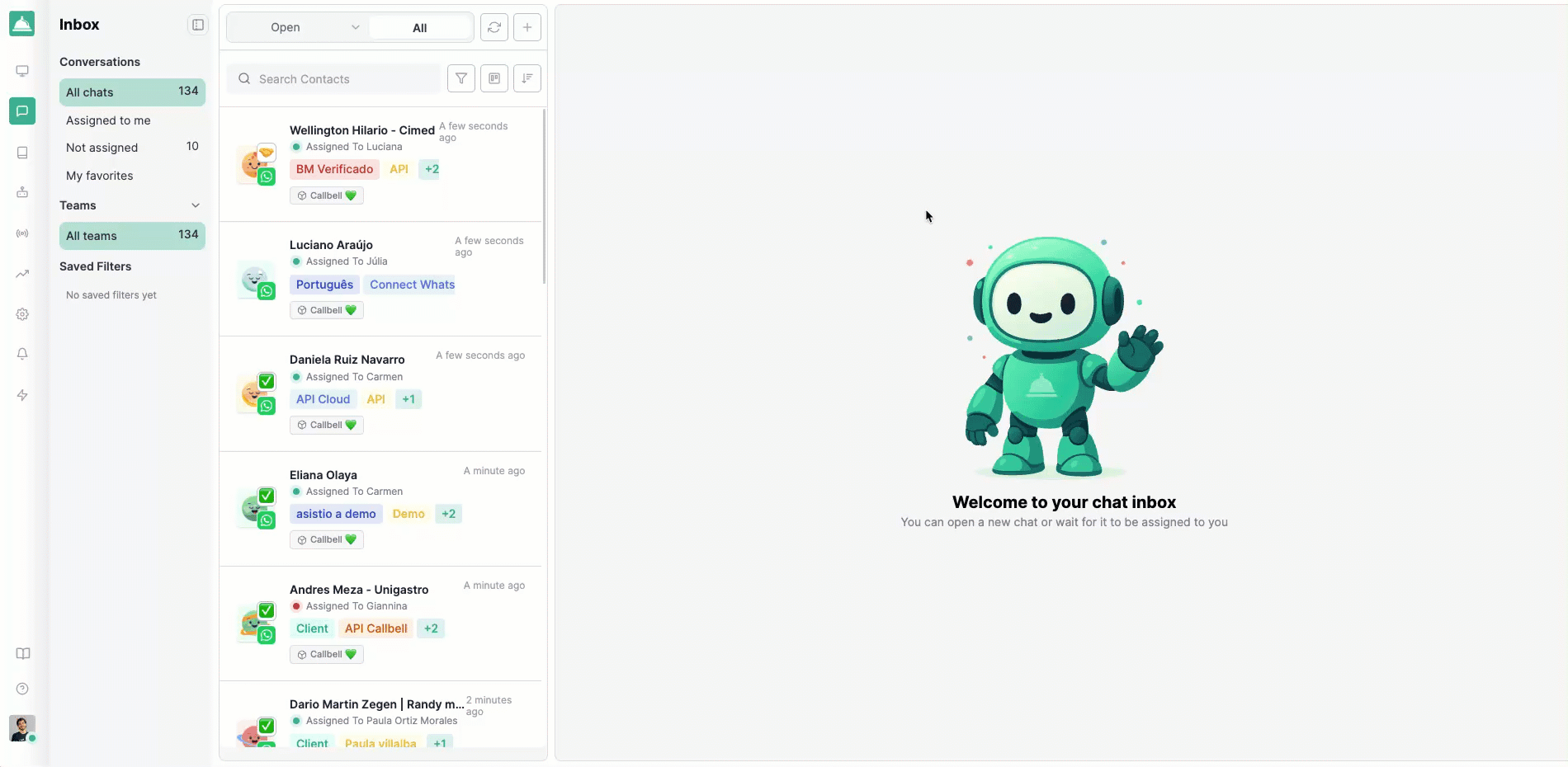
Task: Expand +2 tags on Wellington Hilario chat
Action: tap(432, 169)
